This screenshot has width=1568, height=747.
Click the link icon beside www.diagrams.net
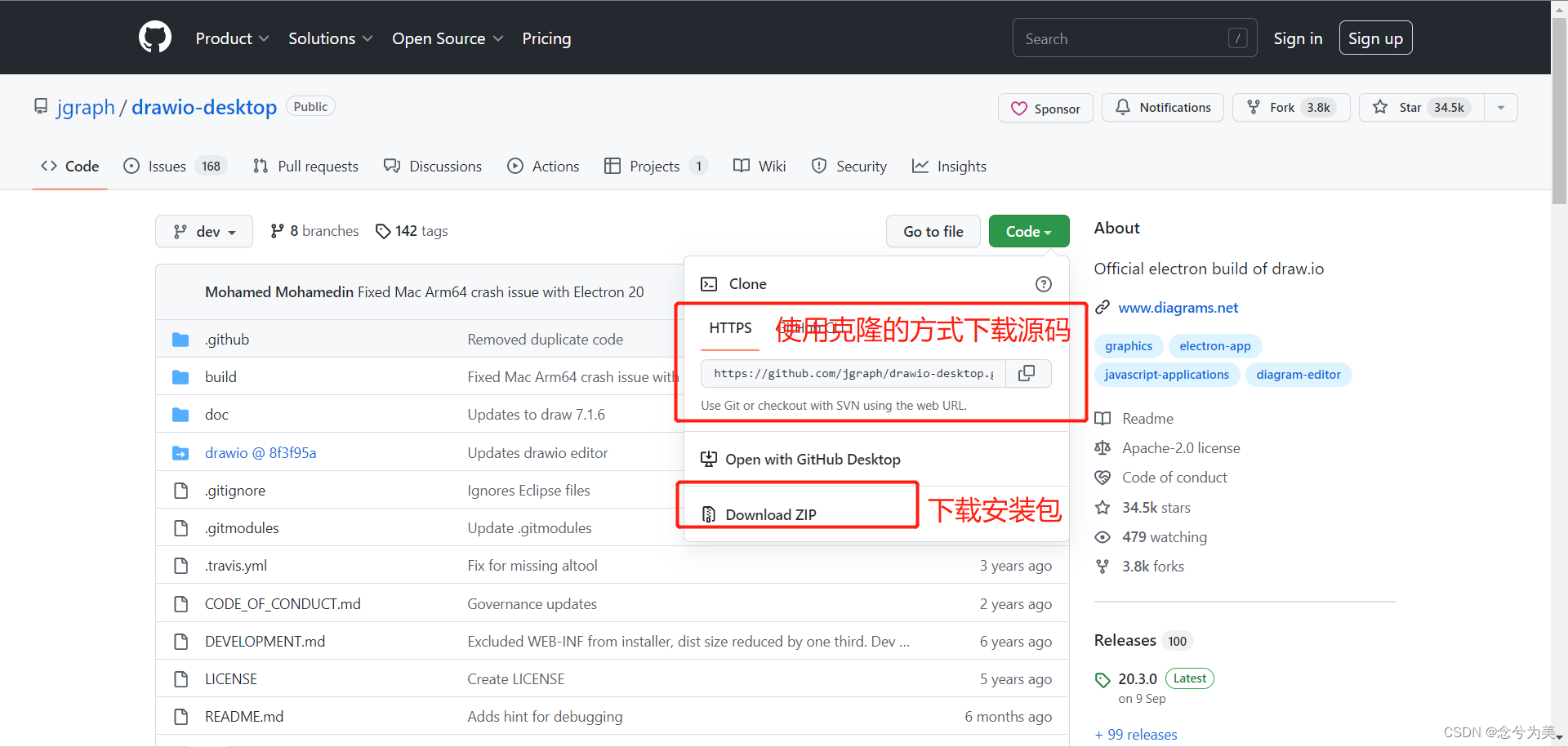pos(1102,308)
